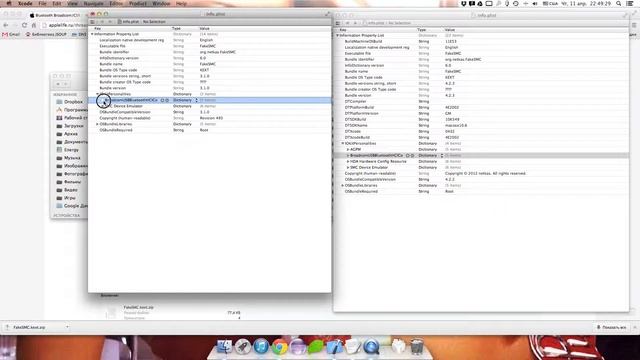The image size is (640, 360).
Task: Select BuildMachineOSBuild row in right window
Action: 481,42
